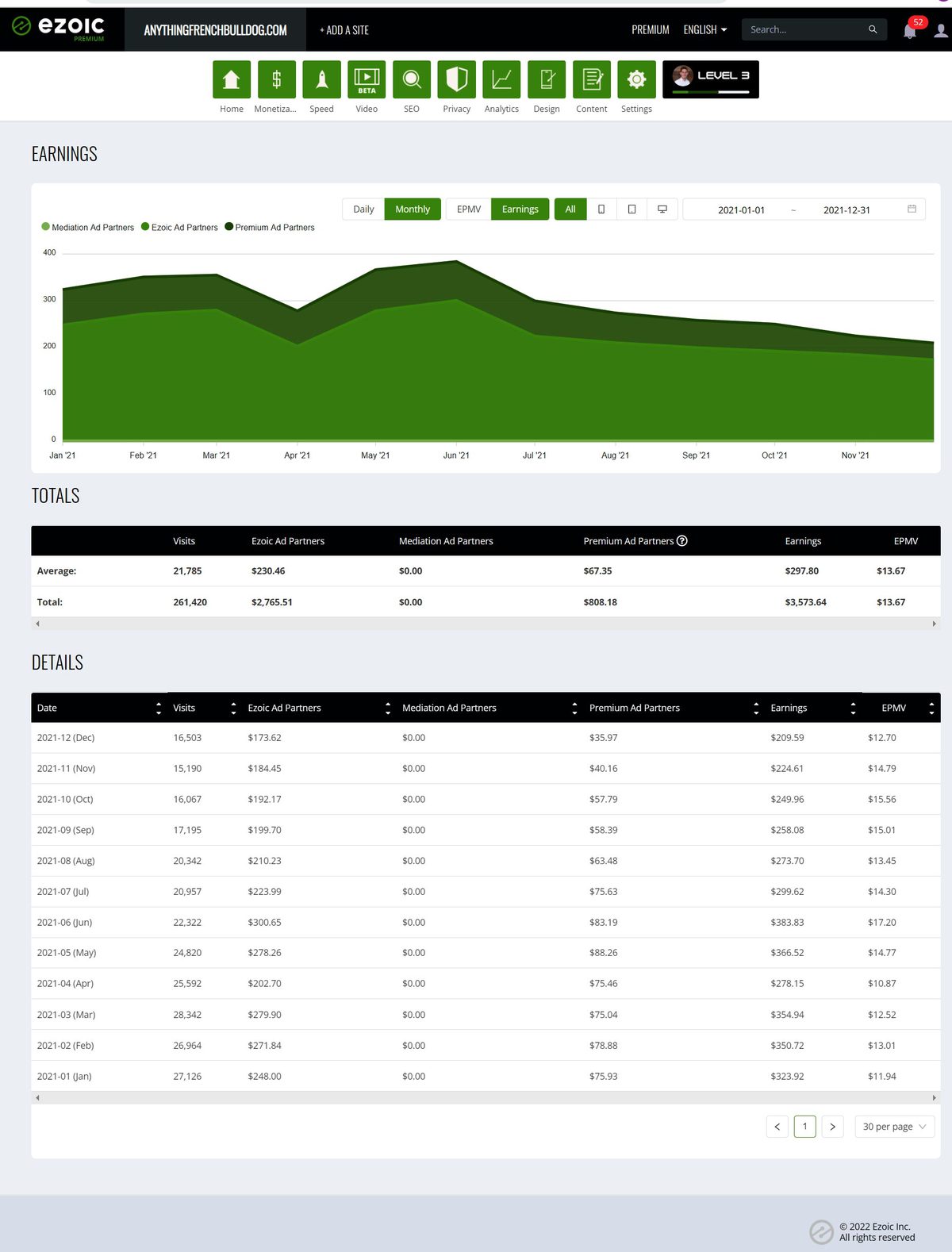Click the Premium Ad Partners help question icon
Screen dimensions: 952x1252
(681, 541)
